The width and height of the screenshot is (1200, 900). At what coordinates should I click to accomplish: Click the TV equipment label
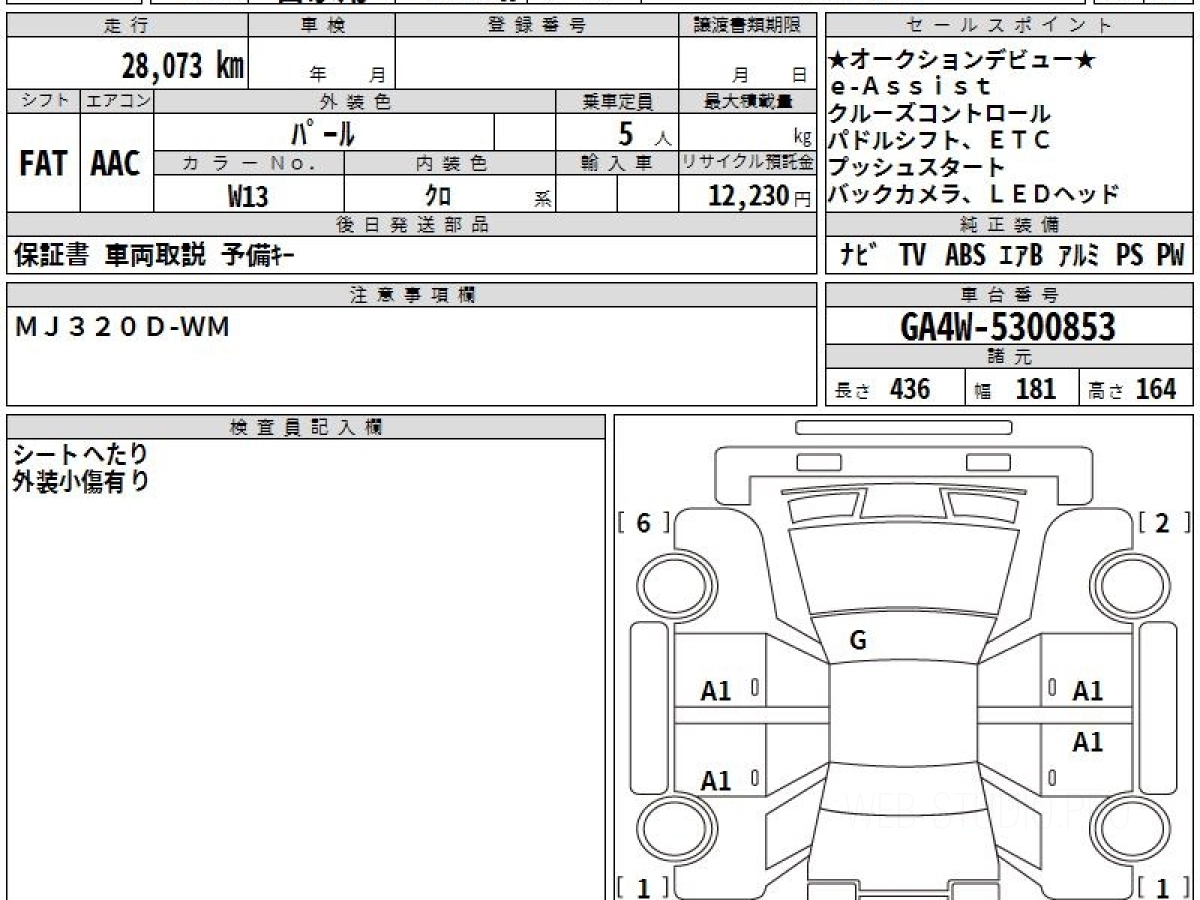coord(912,256)
